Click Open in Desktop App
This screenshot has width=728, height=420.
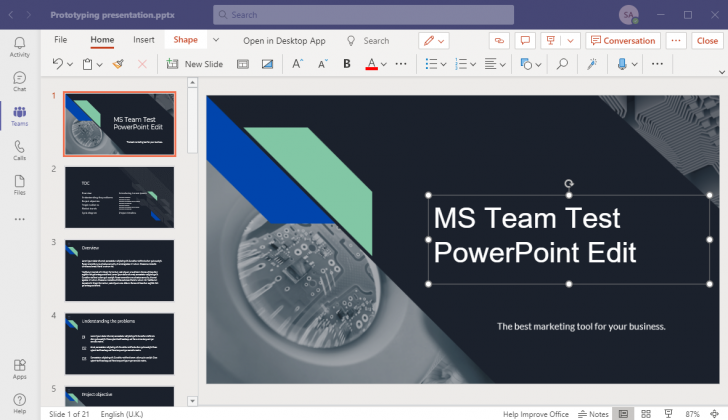pos(284,41)
